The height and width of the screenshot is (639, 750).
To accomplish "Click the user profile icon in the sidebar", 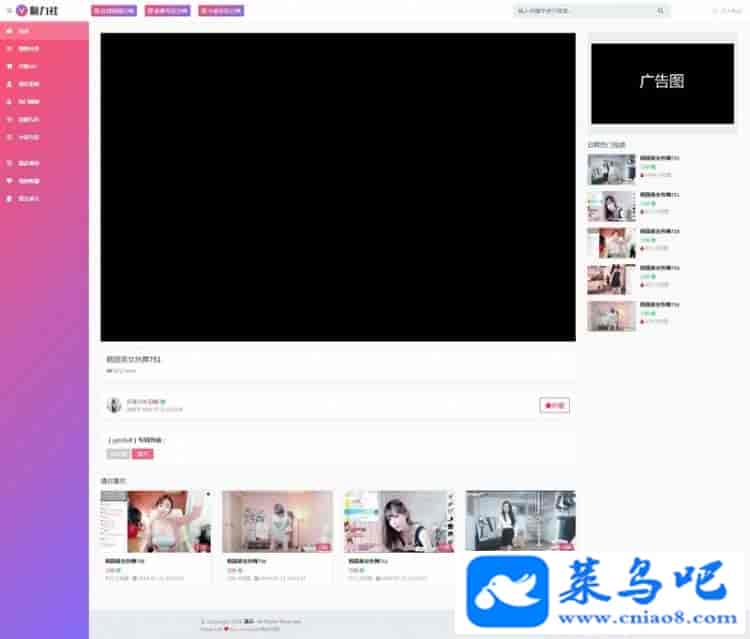I will pyautogui.click(x=9, y=84).
